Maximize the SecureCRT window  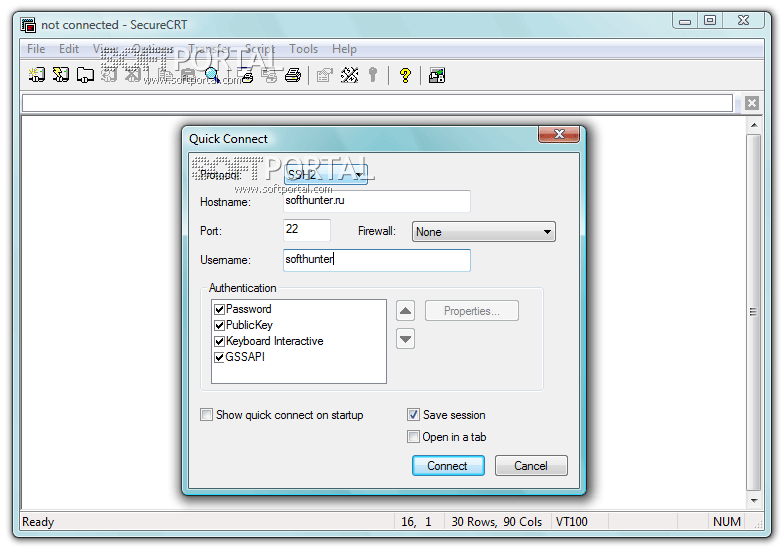pos(710,20)
